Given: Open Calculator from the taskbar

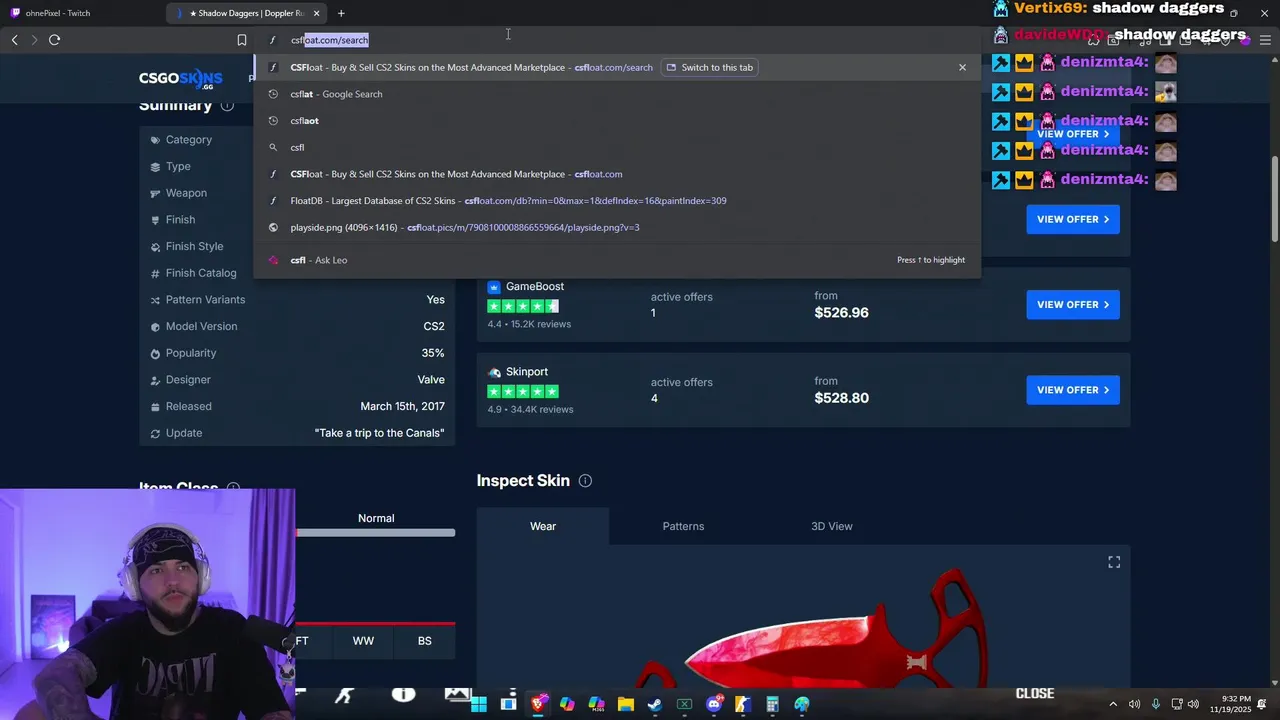Looking at the screenshot, I should tap(772, 704).
